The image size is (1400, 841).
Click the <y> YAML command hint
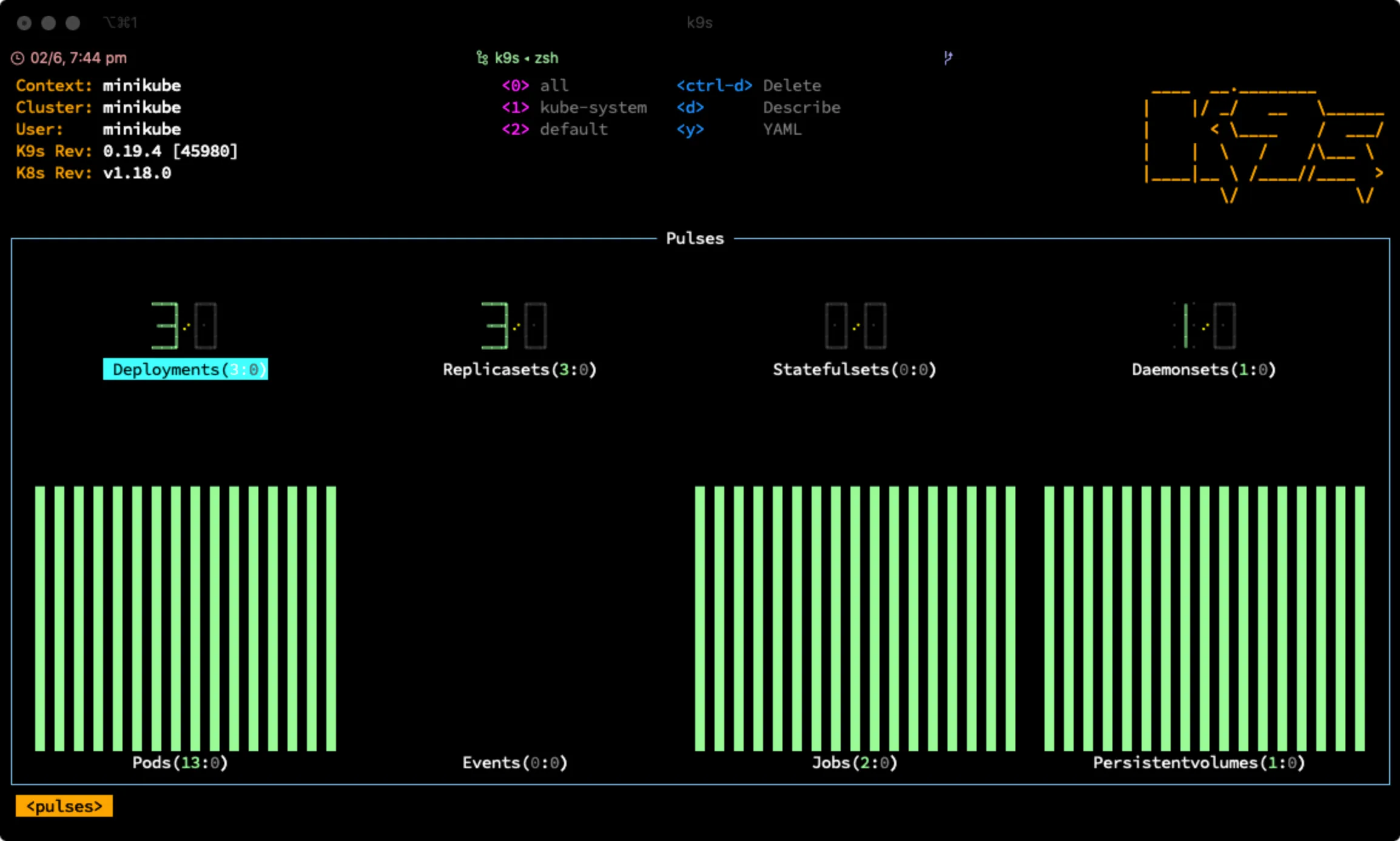pos(739,129)
